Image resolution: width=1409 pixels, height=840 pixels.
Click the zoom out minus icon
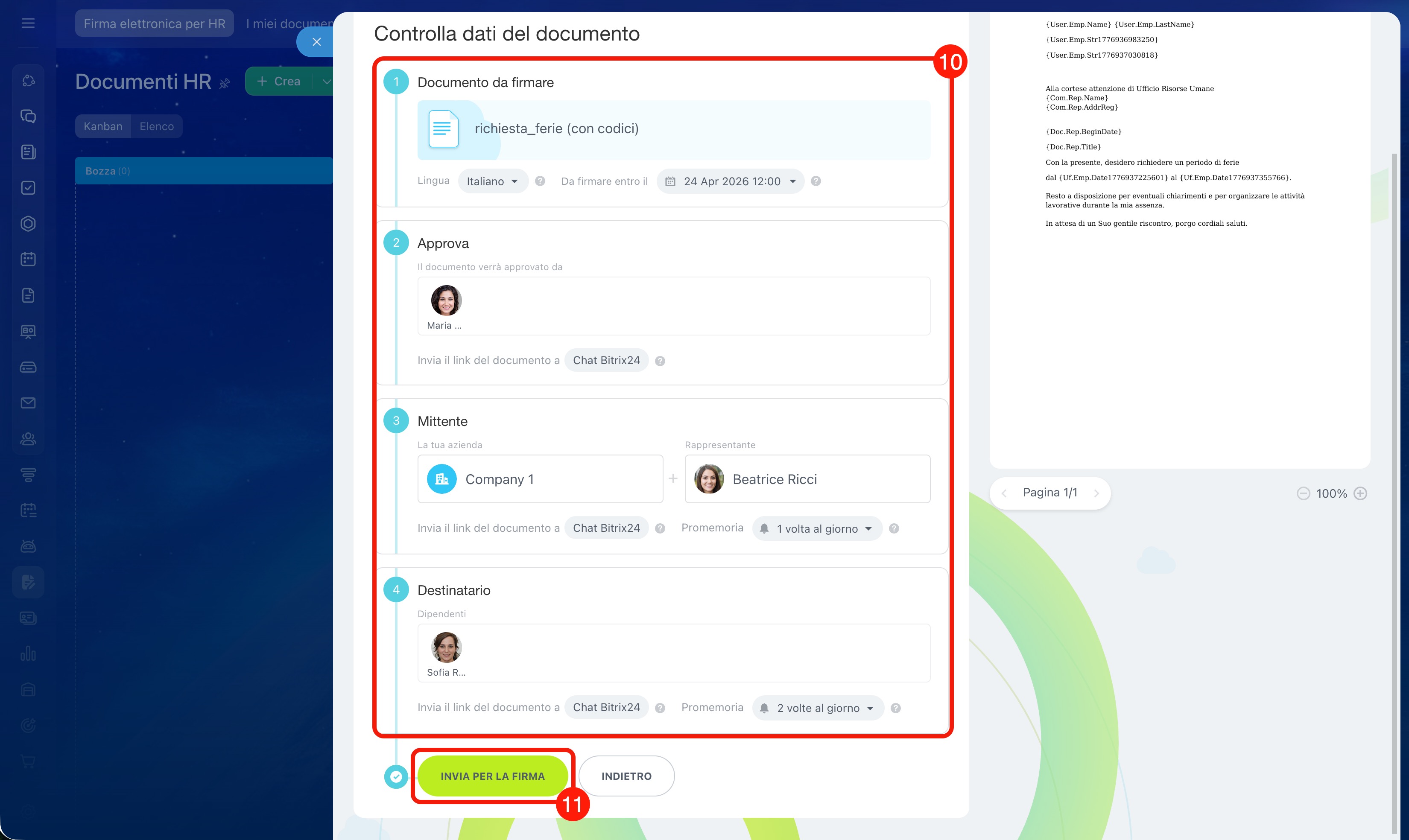(1303, 493)
